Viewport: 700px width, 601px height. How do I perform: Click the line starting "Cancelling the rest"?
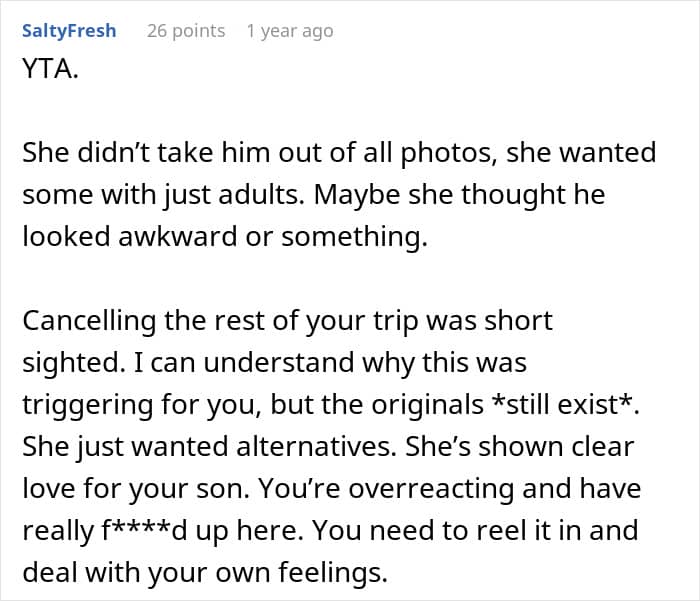point(287,322)
